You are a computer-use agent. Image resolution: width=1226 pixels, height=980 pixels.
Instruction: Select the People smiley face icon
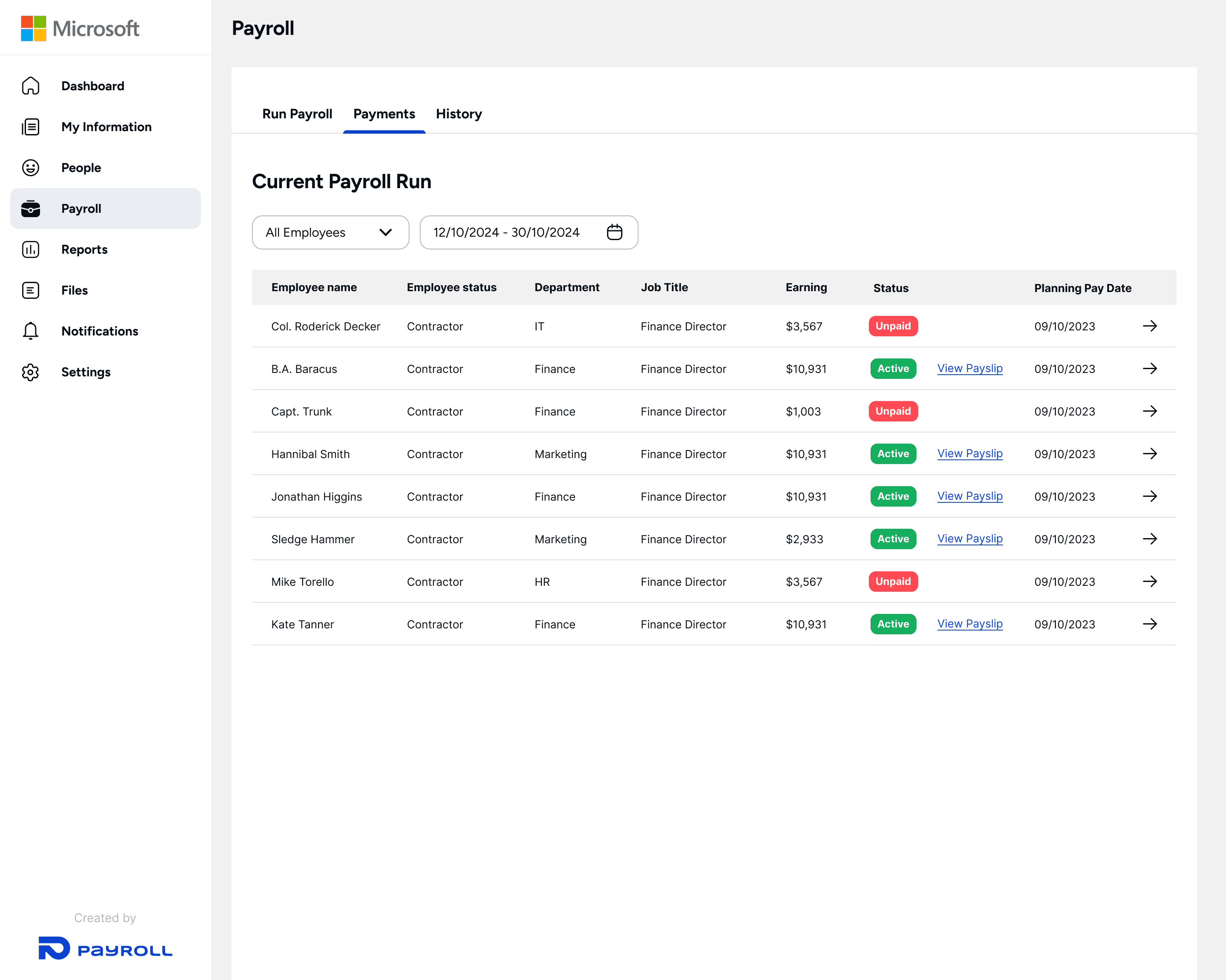[31, 168]
